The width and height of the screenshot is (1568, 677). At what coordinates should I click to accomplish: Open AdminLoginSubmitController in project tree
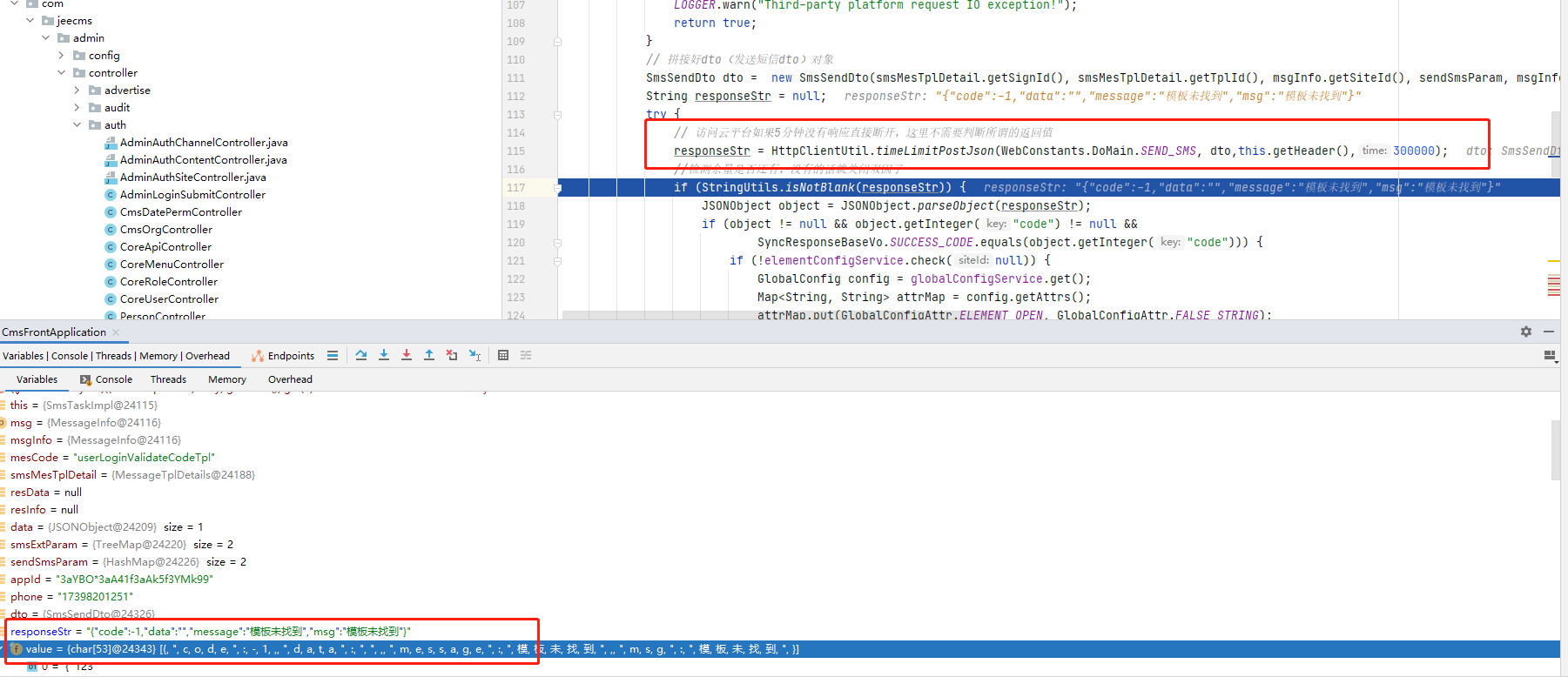tap(192, 195)
